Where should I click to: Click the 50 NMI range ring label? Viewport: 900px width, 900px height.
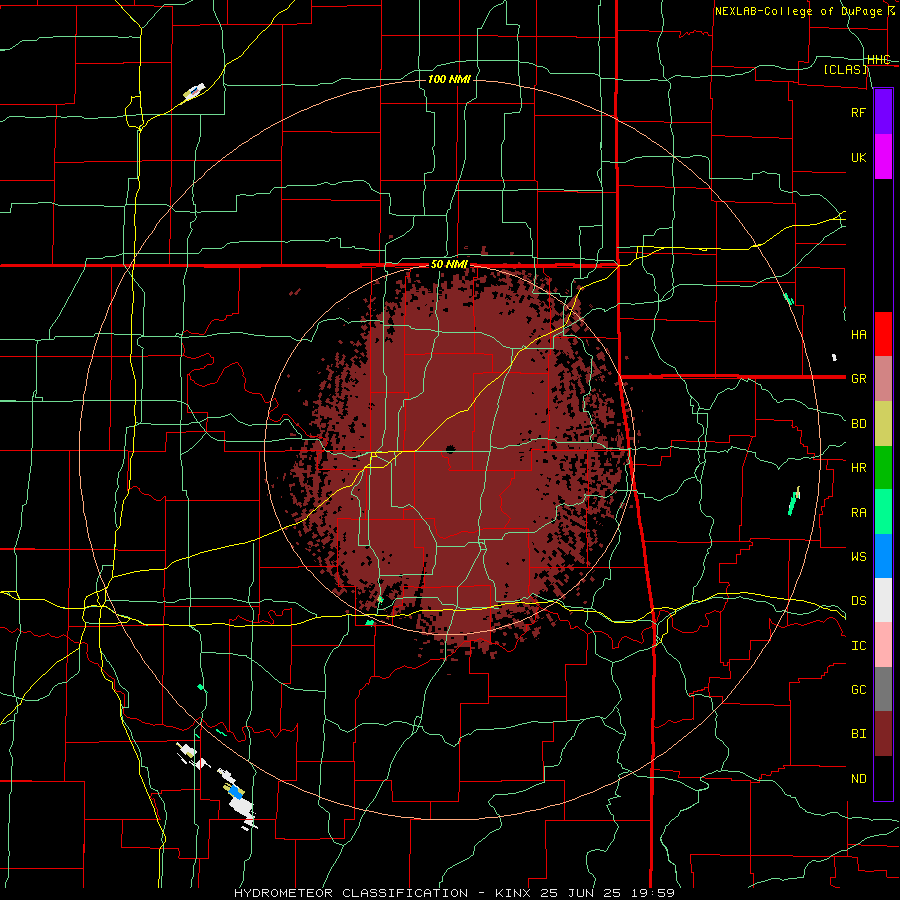coord(449,265)
